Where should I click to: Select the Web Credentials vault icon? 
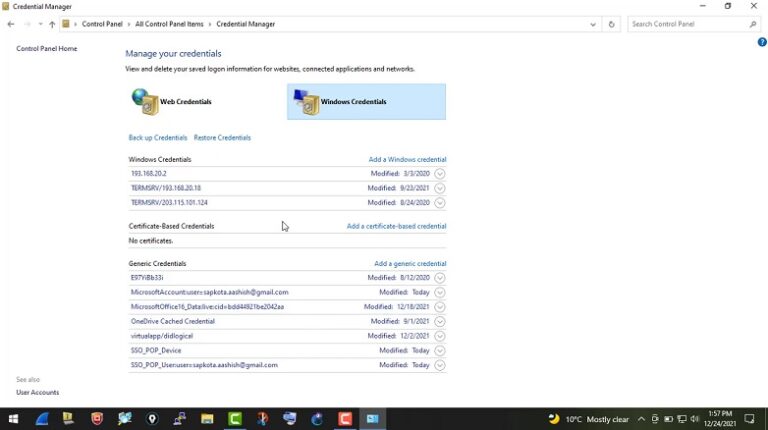click(x=146, y=101)
